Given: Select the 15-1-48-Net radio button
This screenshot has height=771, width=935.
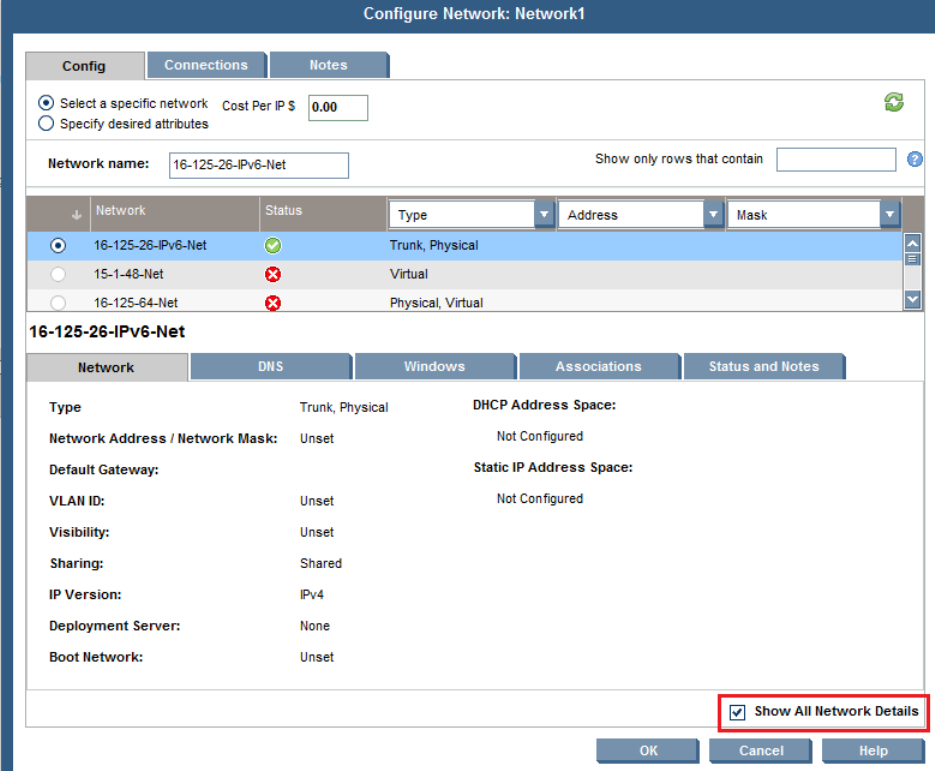Looking at the screenshot, I should click(x=58, y=274).
